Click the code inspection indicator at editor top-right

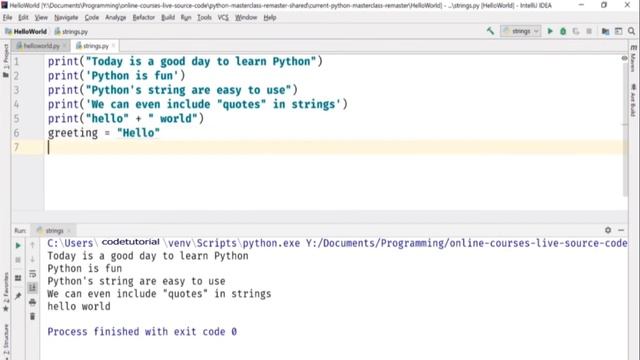click(x=624, y=58)
